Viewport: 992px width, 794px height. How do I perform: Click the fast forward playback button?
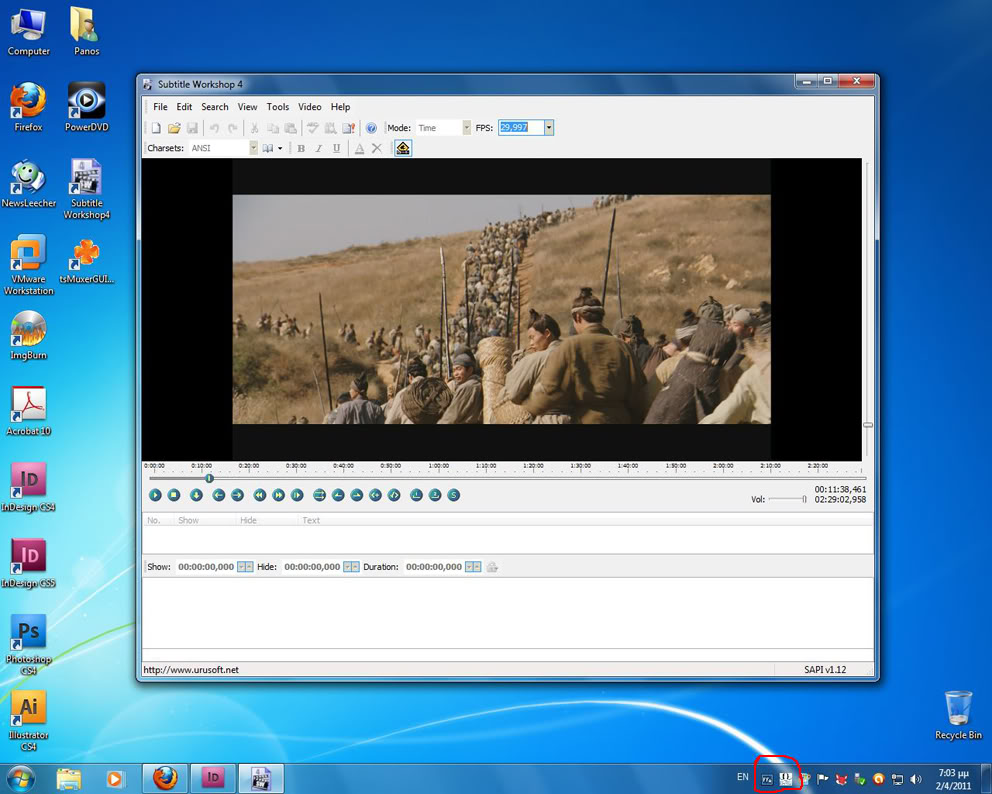click(279, 495)
